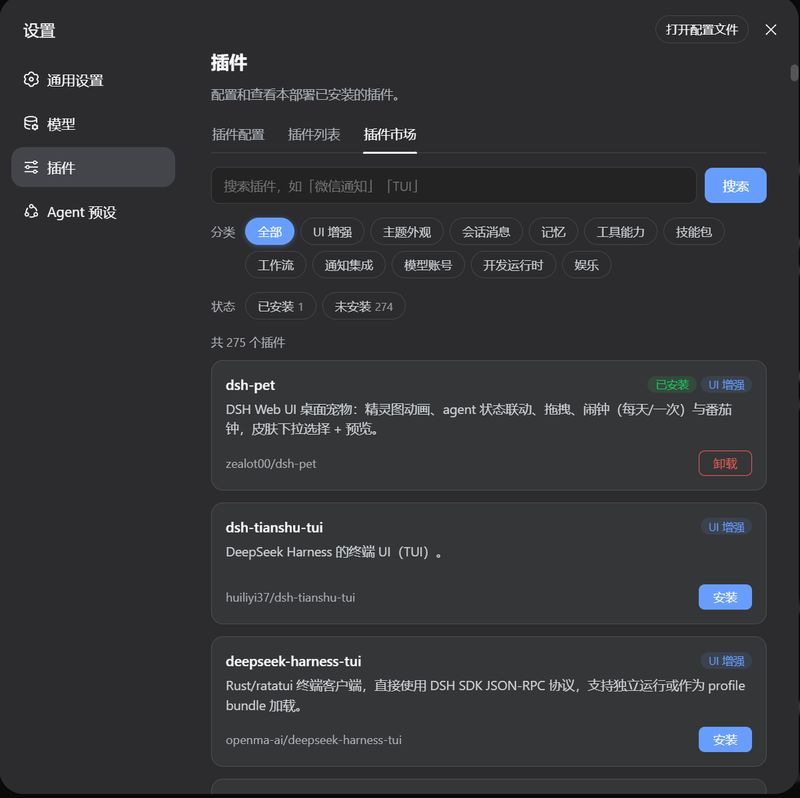800x798 pixels.
Task: Filter by UI 增强 category chip
Action: click(332, 232)
